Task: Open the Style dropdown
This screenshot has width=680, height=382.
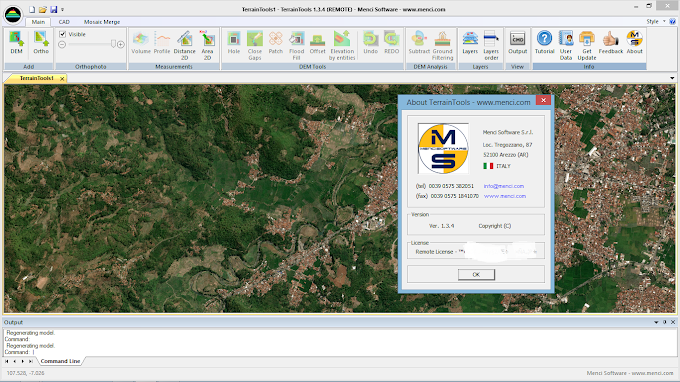Action: click(655, 21)
